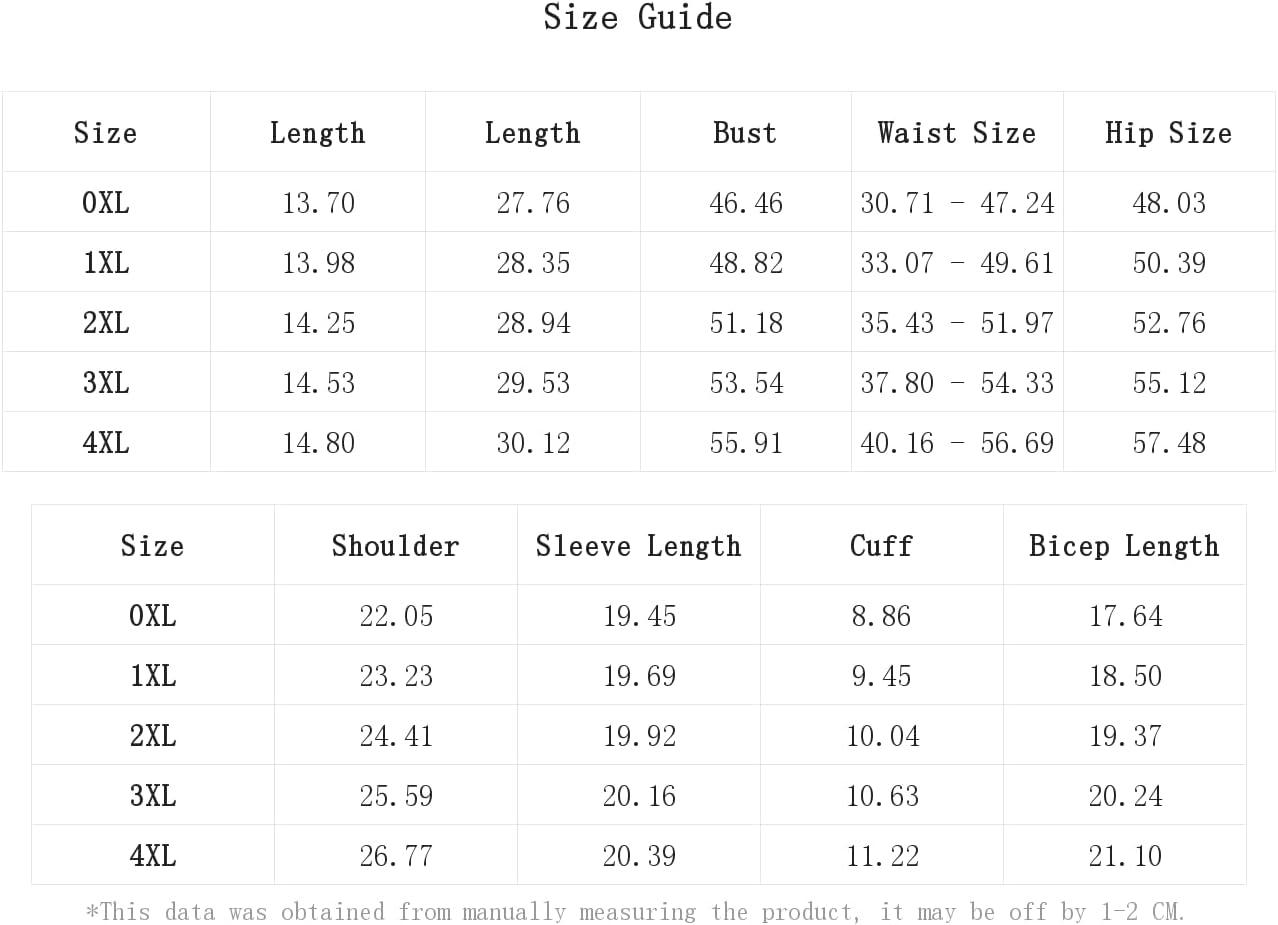This screenshot has width=1278, height=925.
Task: Click the Hip Size column header
Action: point(1168,132)
